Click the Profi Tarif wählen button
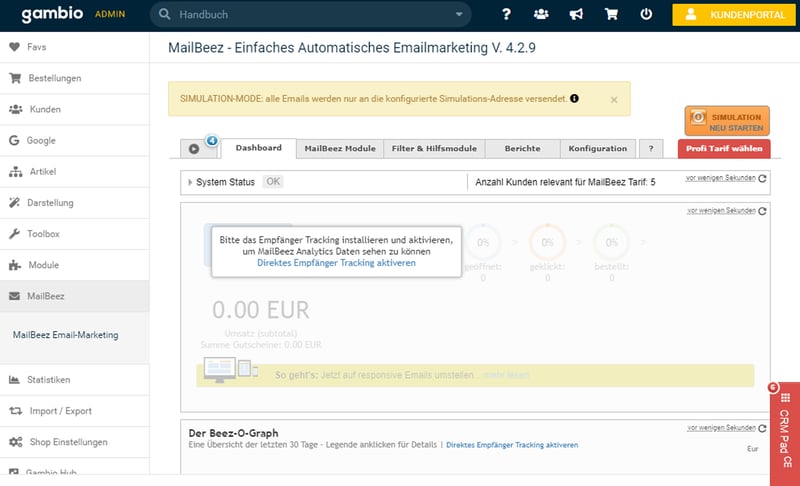 (x=723, y=149)
